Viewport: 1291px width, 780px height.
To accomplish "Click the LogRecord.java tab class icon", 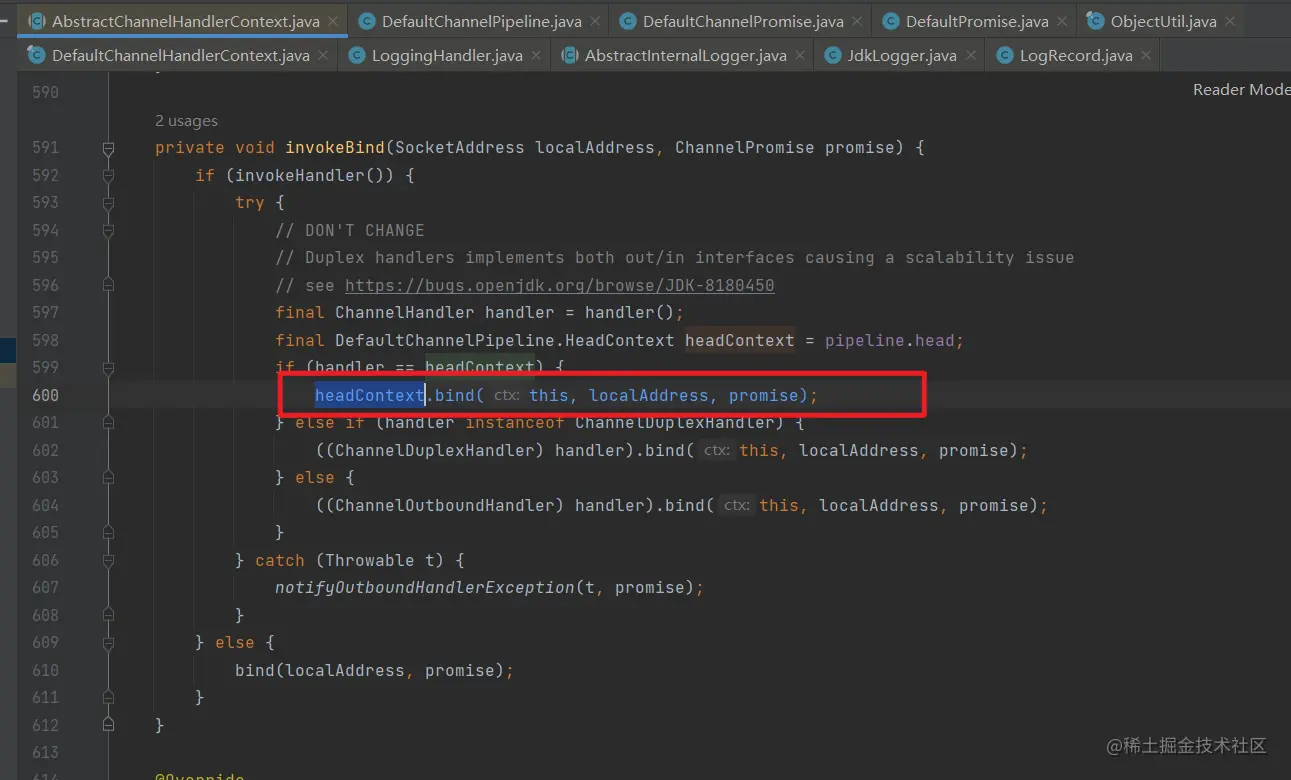I will coord(1005,55).
